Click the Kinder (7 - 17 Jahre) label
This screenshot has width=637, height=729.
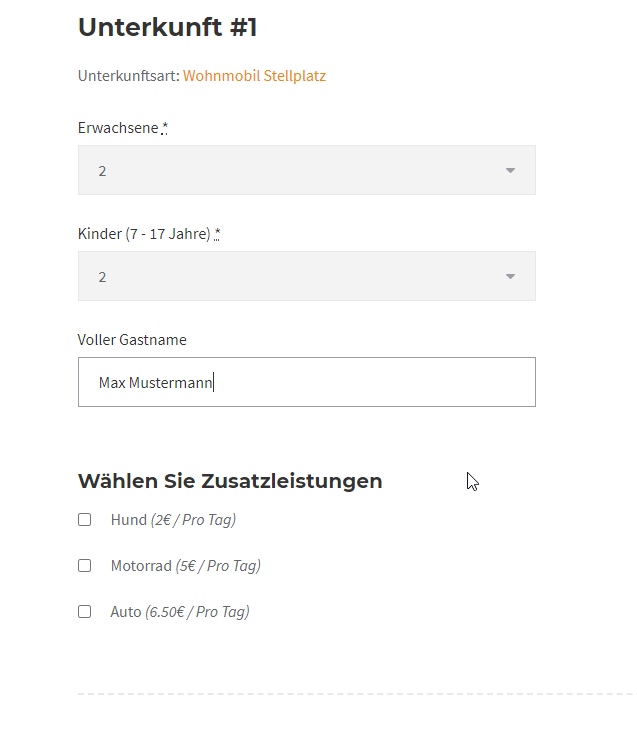pyautogui.click(x=144, y=234)
